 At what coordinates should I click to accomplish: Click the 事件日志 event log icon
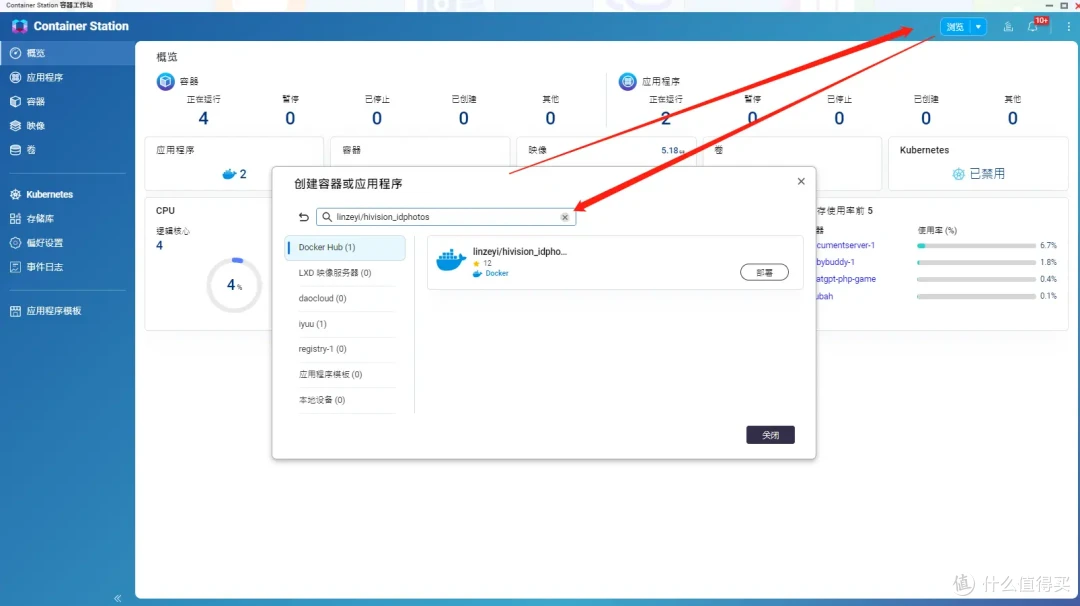click(x=15, y=267)
